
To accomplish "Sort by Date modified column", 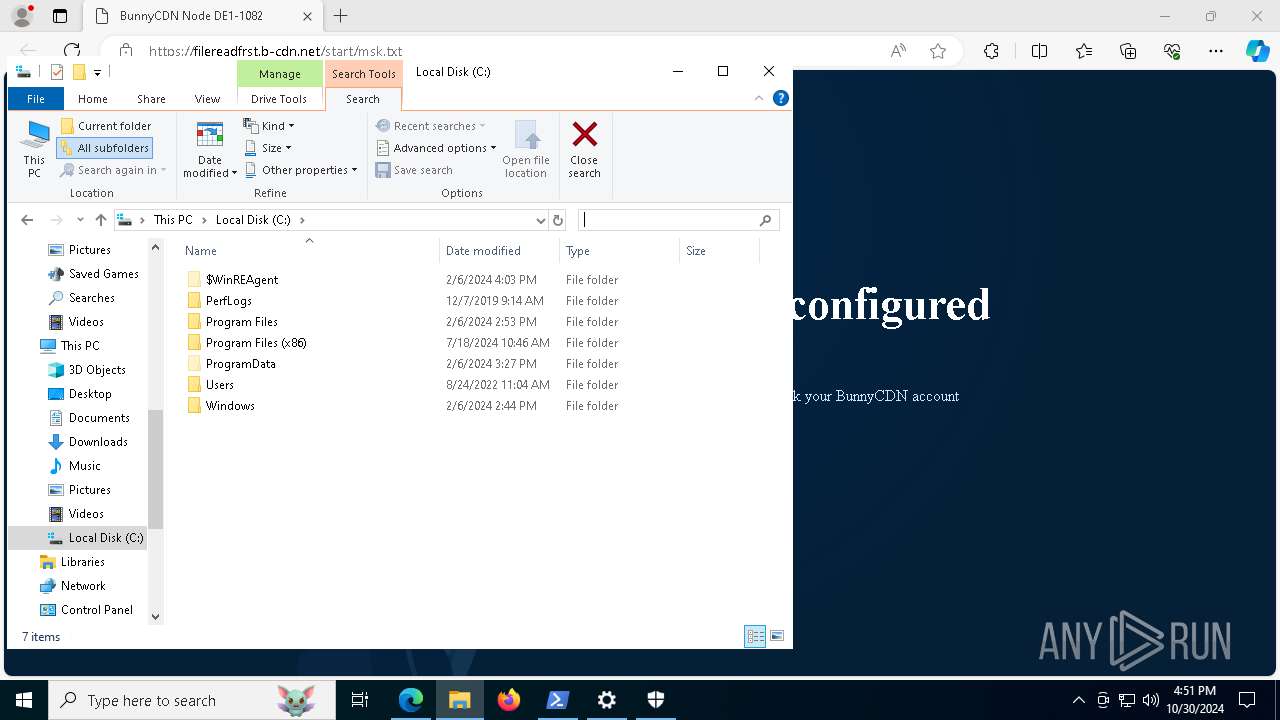I will pyautogui.click(x=499, y=251).
